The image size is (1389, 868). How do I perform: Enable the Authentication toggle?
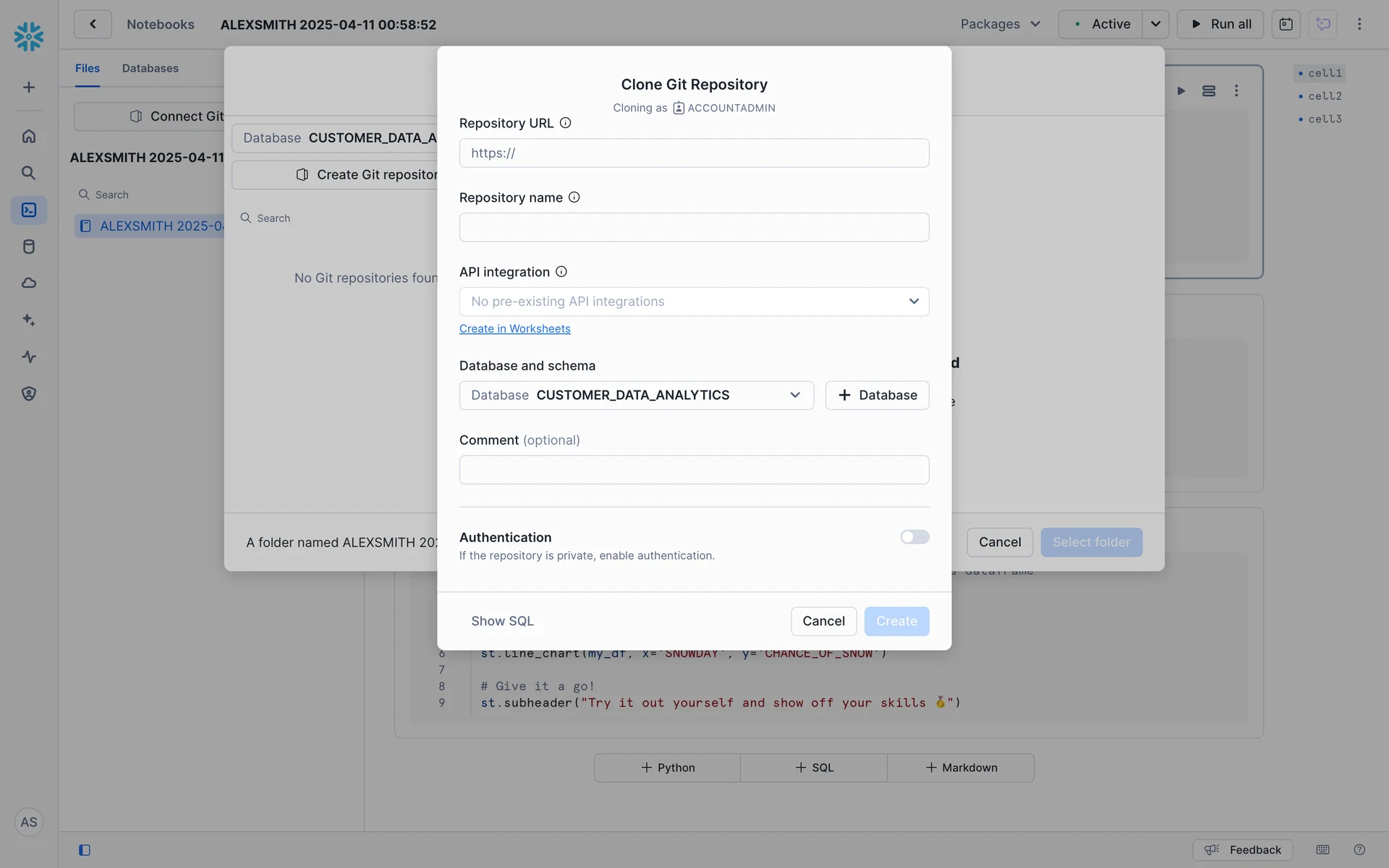click(x=914, y=537)
